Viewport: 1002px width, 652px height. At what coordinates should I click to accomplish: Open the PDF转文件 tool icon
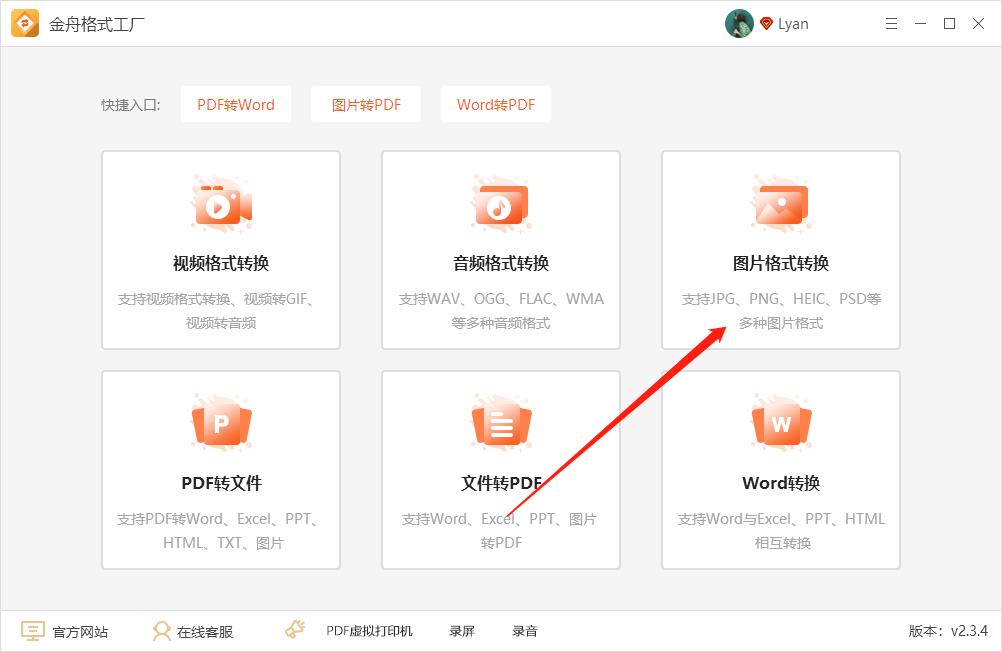pyautogui.click(x=220, y=422)
